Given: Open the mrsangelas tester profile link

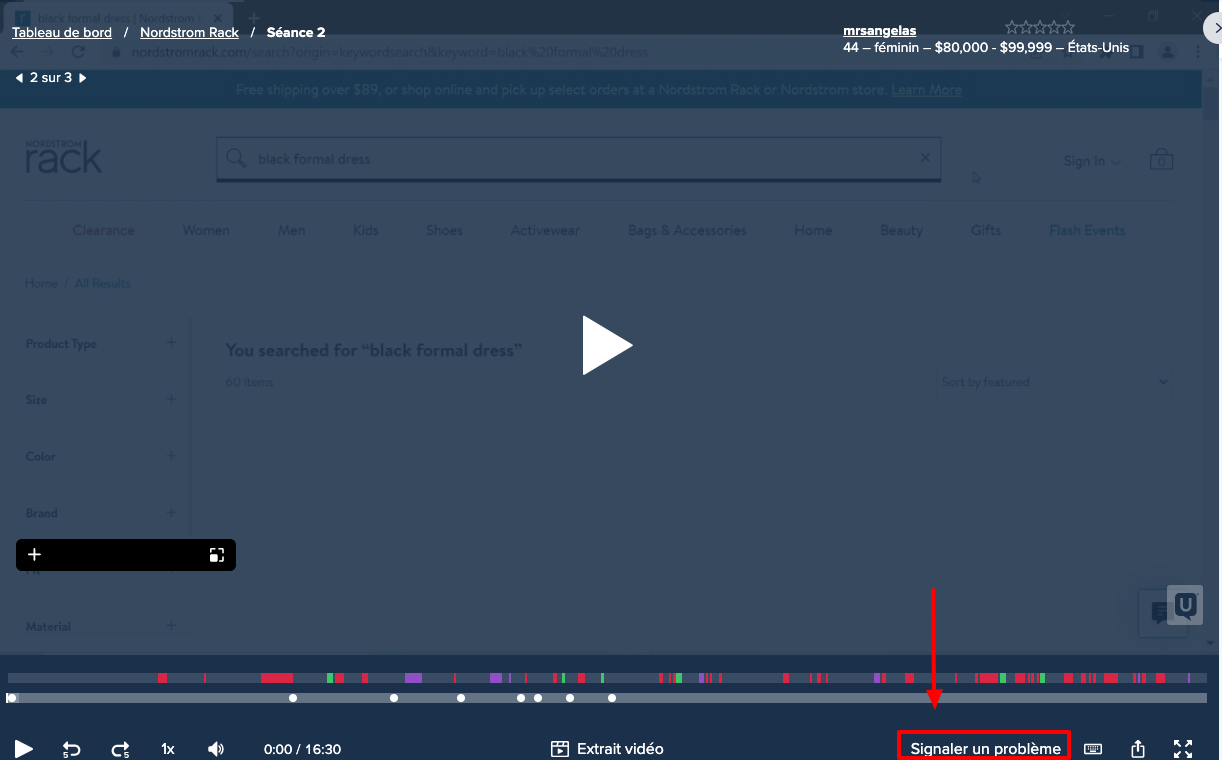Looking at the screenshot, I should coord(880,31).
